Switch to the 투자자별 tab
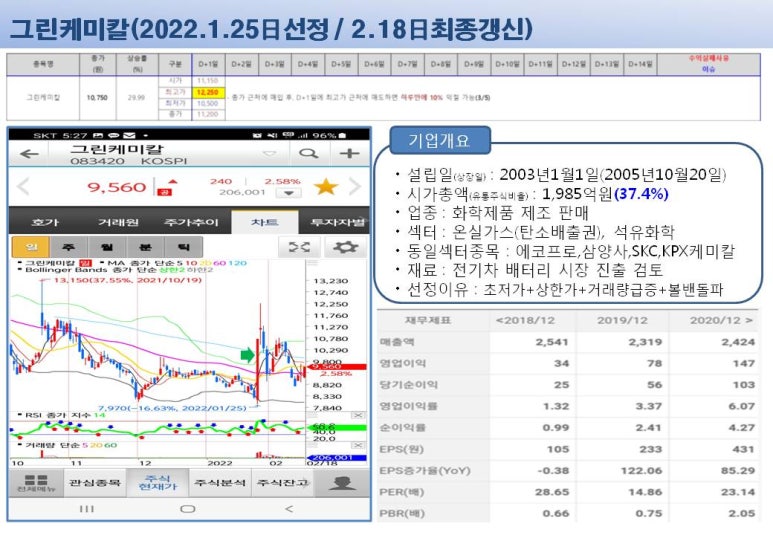Viewport: 773px width, 535px height. point(339,222)
